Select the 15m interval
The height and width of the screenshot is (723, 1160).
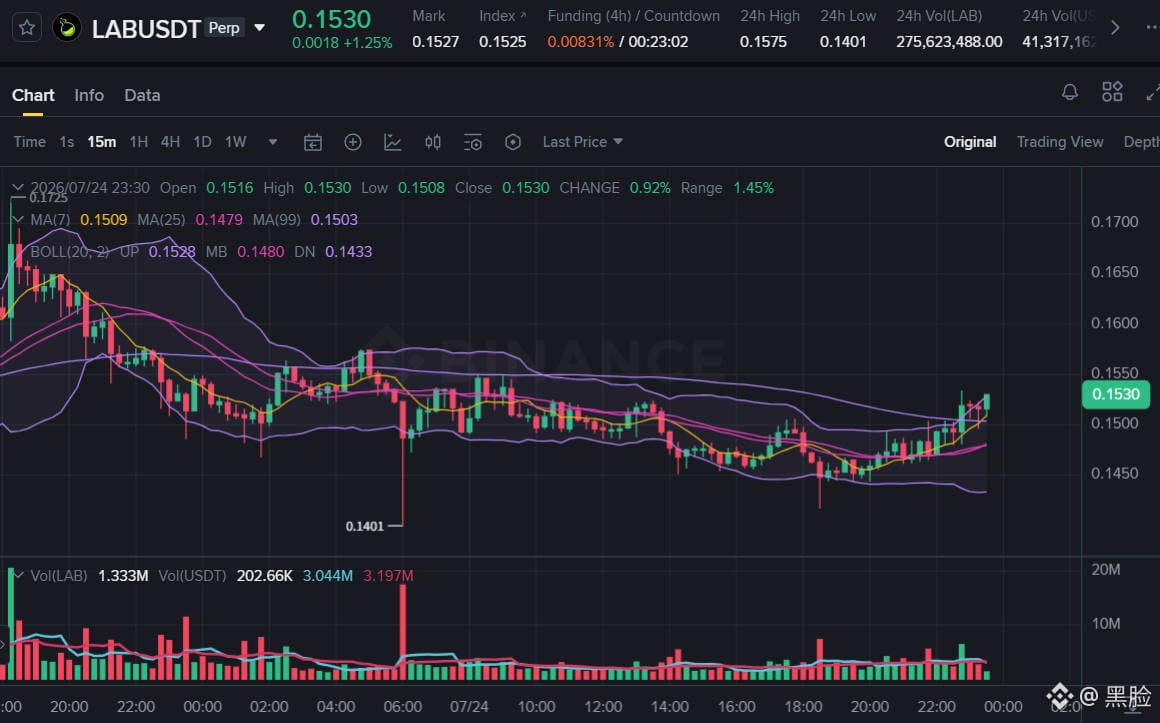tap(101, 142)
